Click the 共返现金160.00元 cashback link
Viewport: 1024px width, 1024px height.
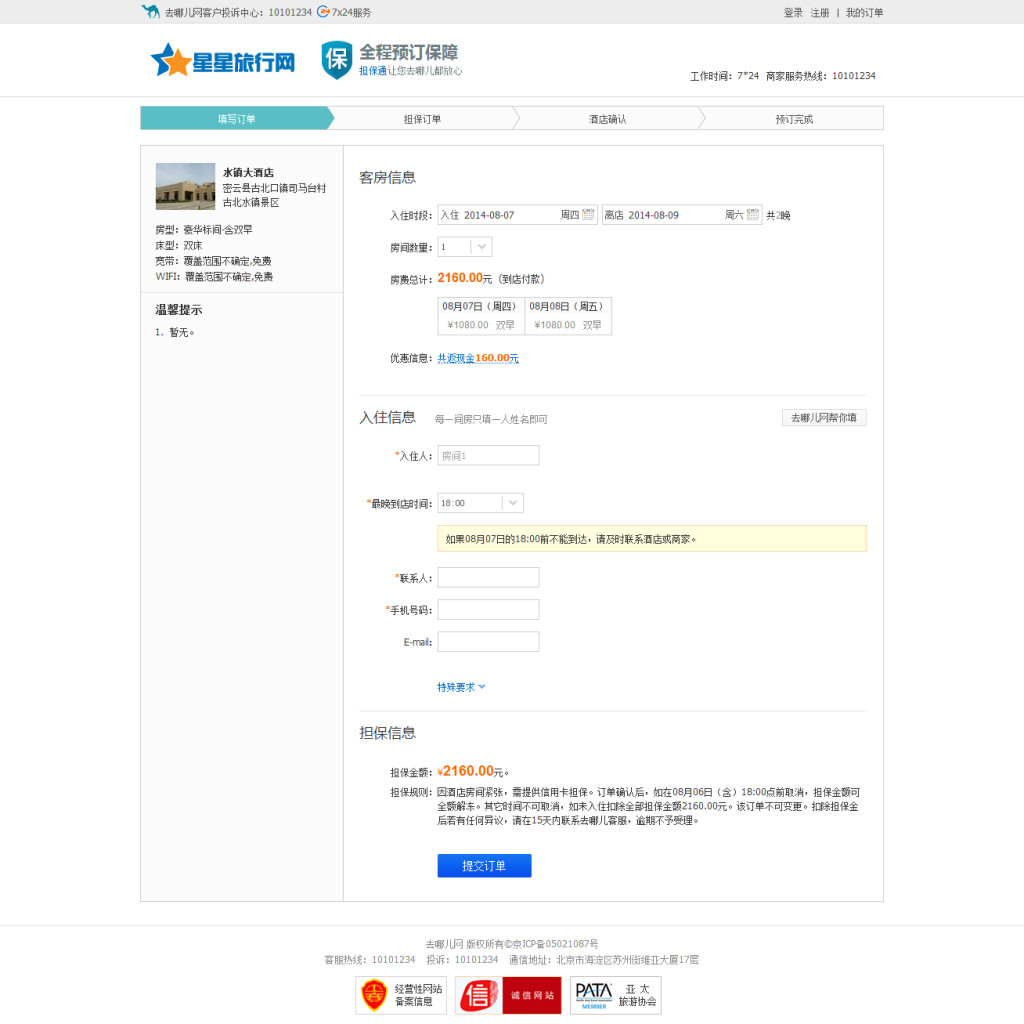[x=478, y=358]
